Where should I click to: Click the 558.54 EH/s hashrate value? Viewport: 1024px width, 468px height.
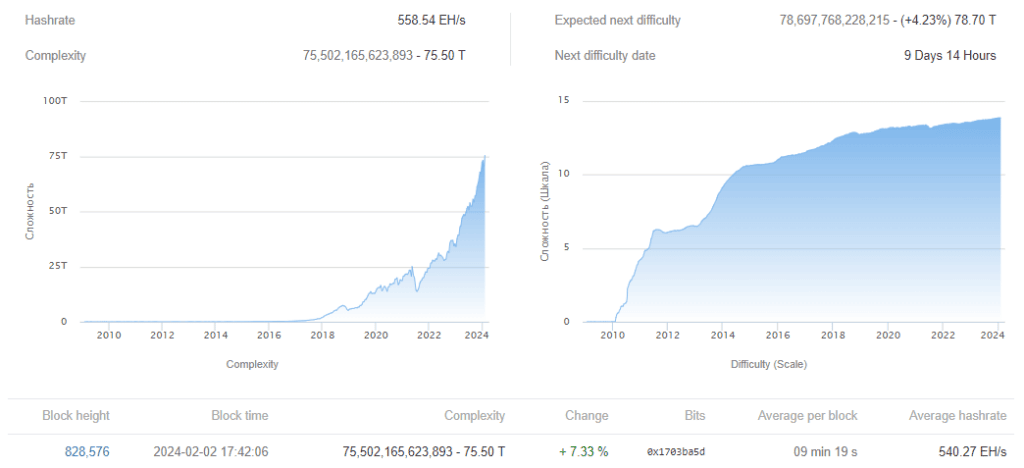(431, 20)
